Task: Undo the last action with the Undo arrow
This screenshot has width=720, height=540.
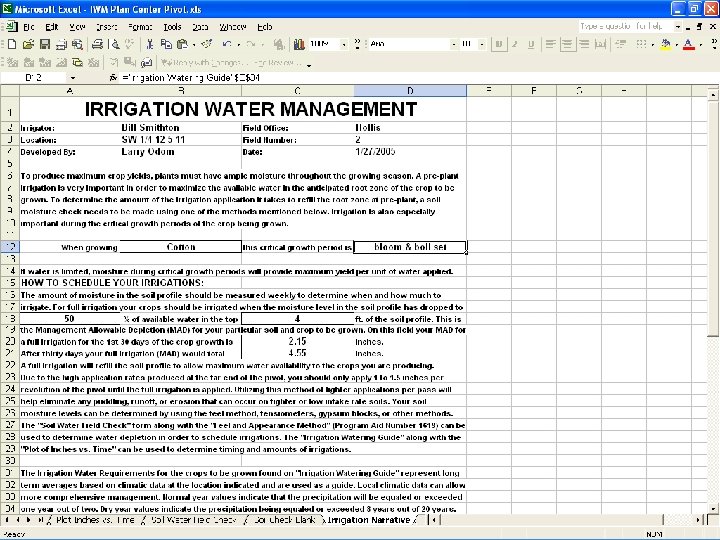Action: point(227,44)
